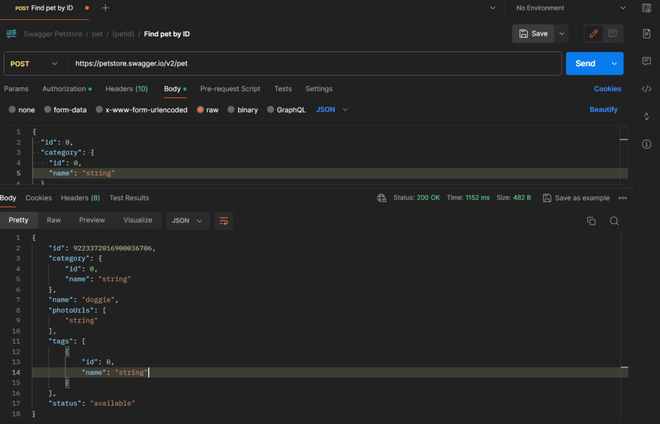Screen dimensions: 660x424
Task: Switch to the Pre-request Script tab
Action: coord(230,89)
